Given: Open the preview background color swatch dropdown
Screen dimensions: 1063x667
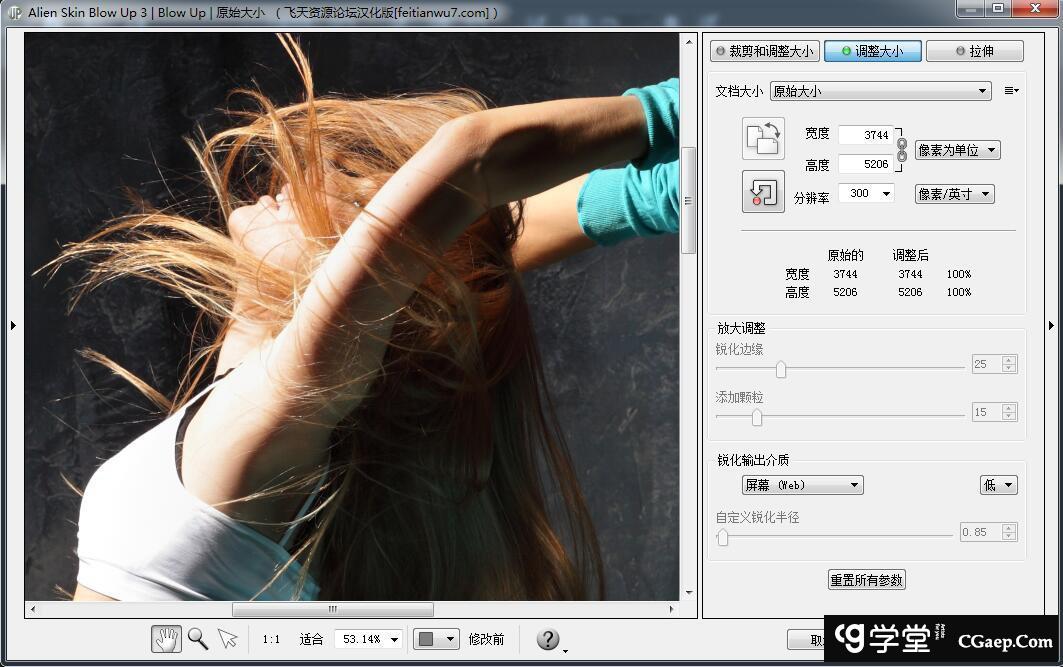Looking at the screenshot, I should click(x=436, y=639).
